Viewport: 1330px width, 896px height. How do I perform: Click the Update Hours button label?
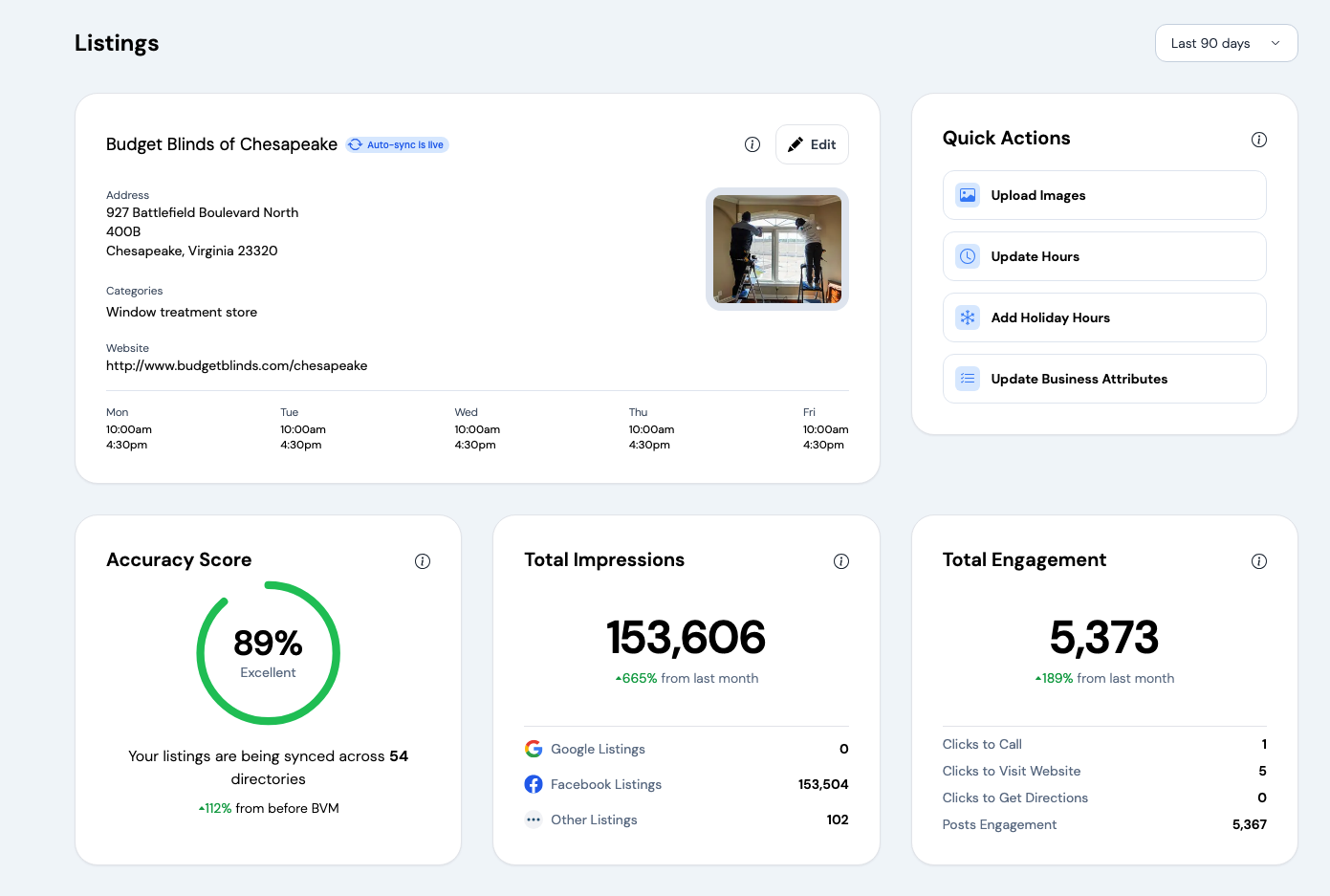[1035, 256]
